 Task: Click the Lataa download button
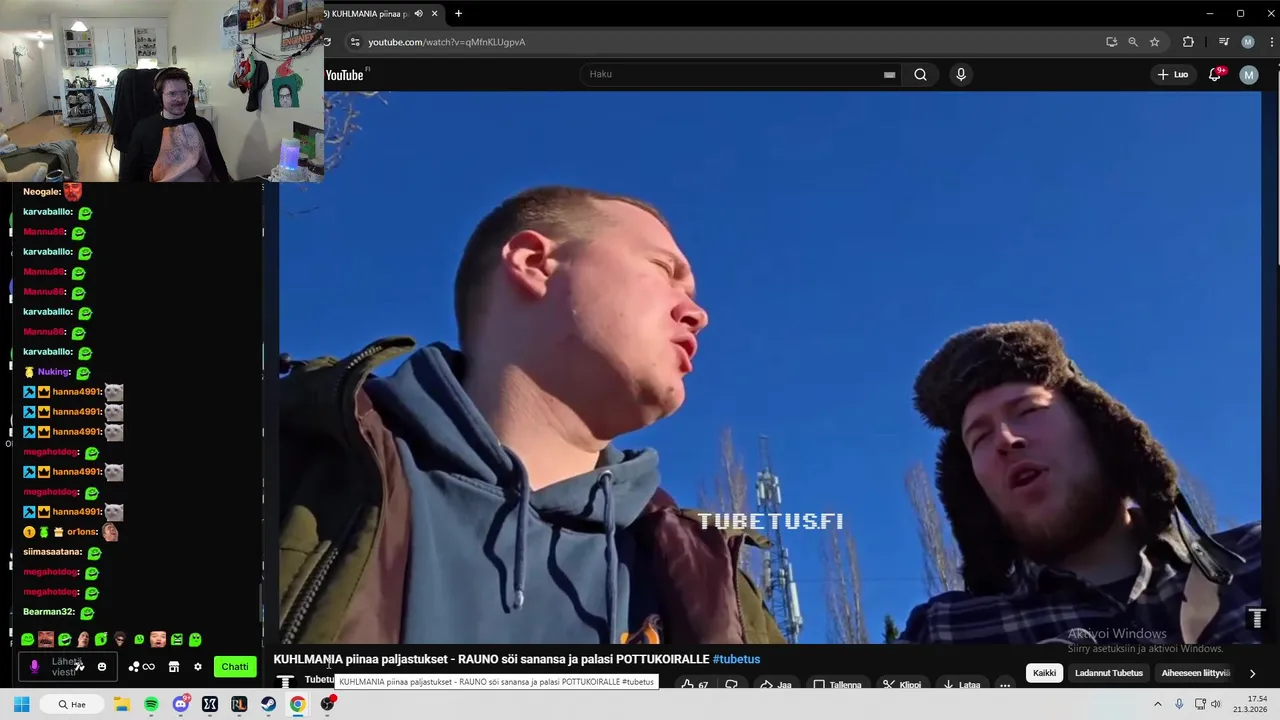[x=961, y=685]
